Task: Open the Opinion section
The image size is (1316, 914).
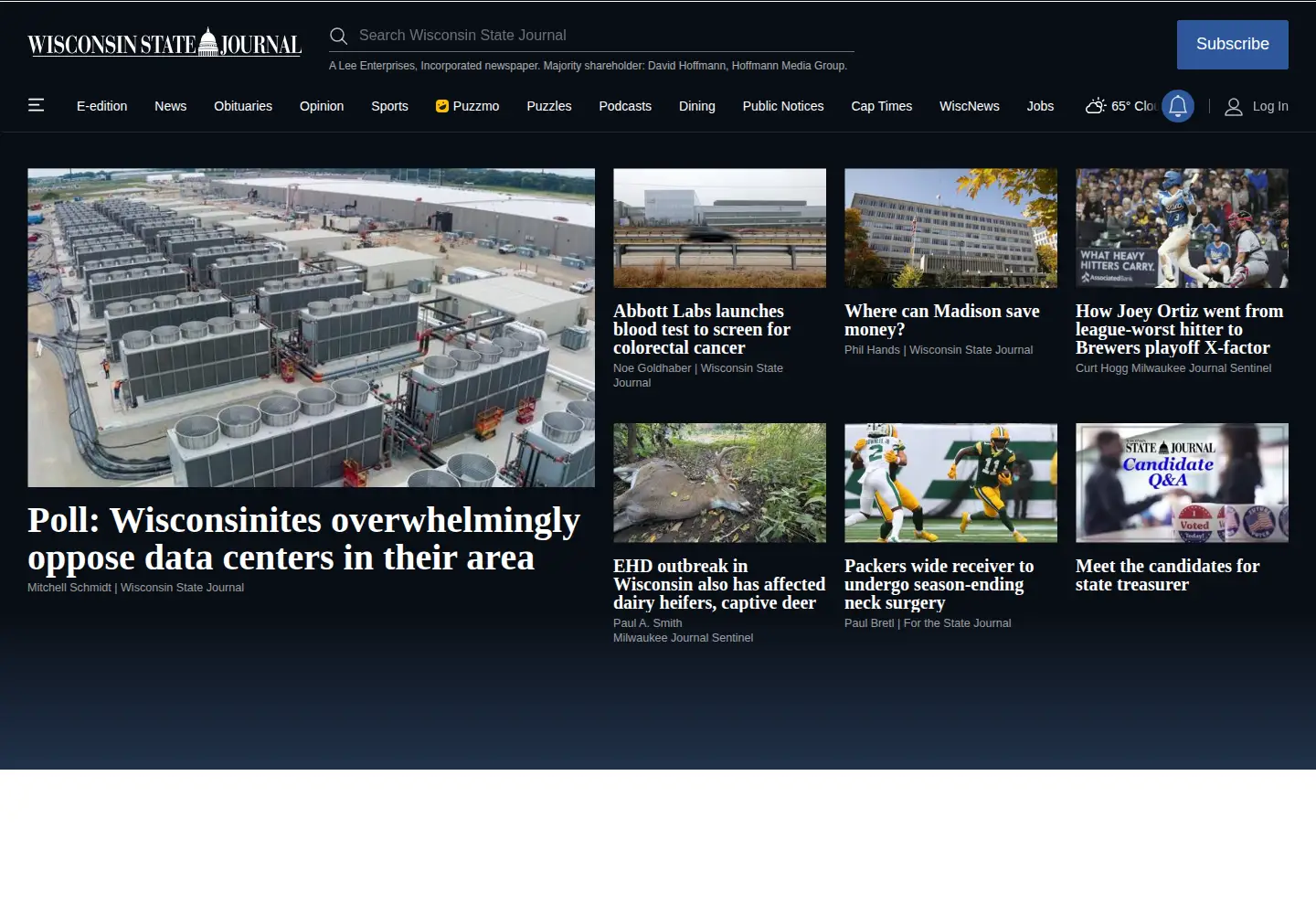Action: pyautogui.click(x=322, y=106)
